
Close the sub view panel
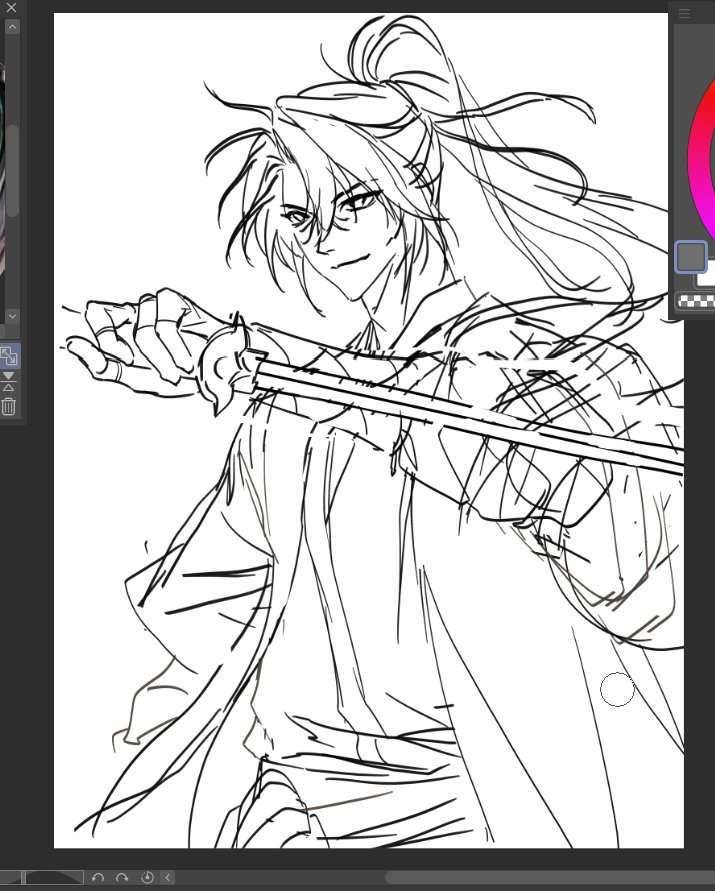10,7
